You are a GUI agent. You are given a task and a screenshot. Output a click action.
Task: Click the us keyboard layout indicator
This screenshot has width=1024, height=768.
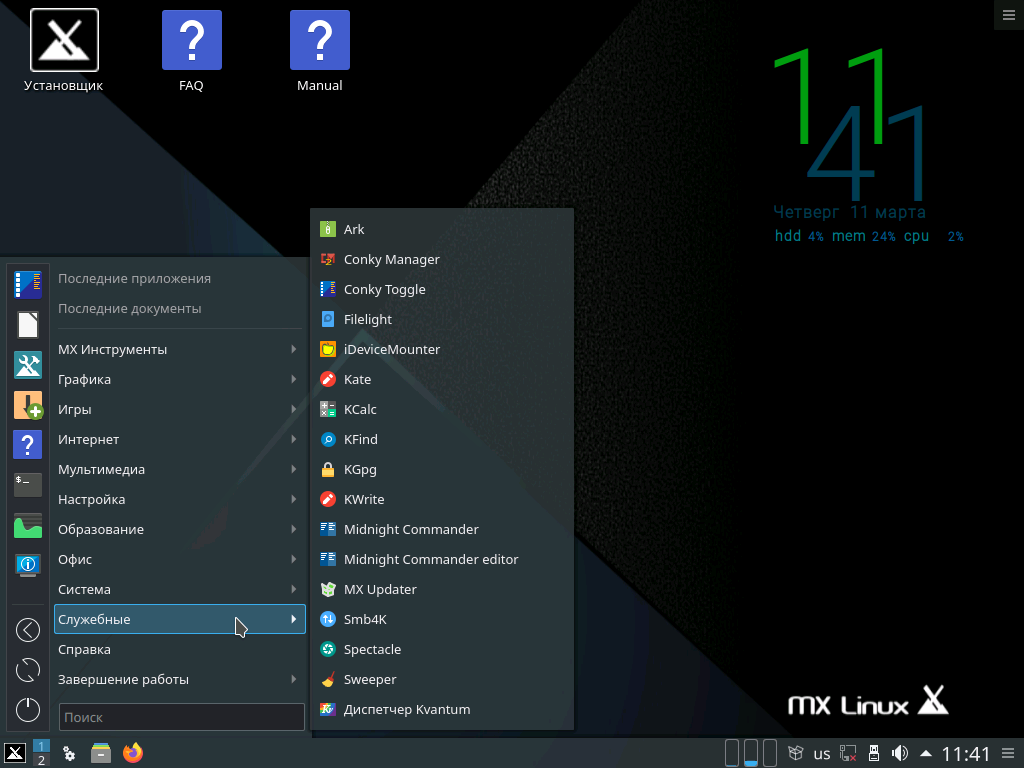coord(822,754)
